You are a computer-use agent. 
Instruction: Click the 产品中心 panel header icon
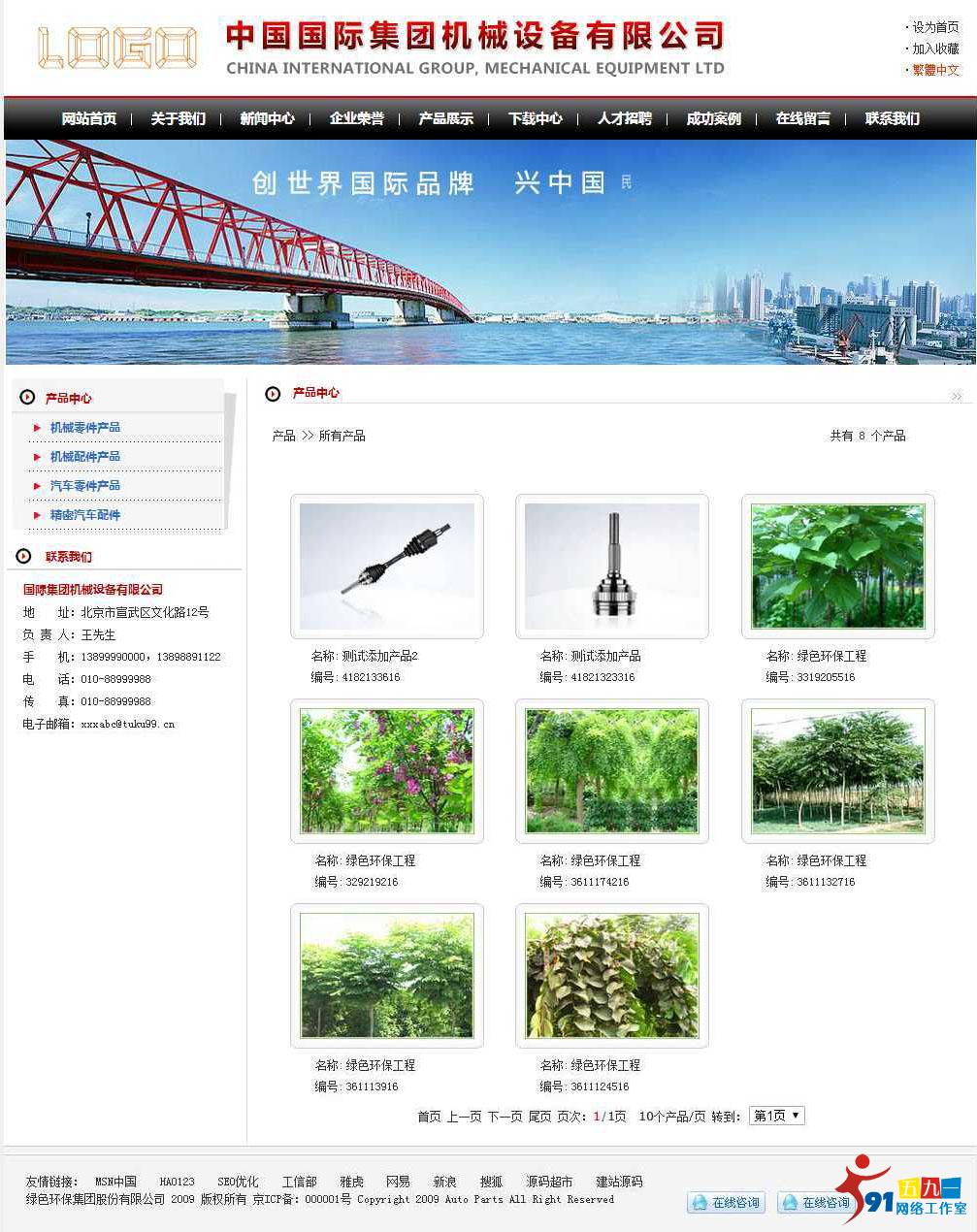click(x=26, y=398)
